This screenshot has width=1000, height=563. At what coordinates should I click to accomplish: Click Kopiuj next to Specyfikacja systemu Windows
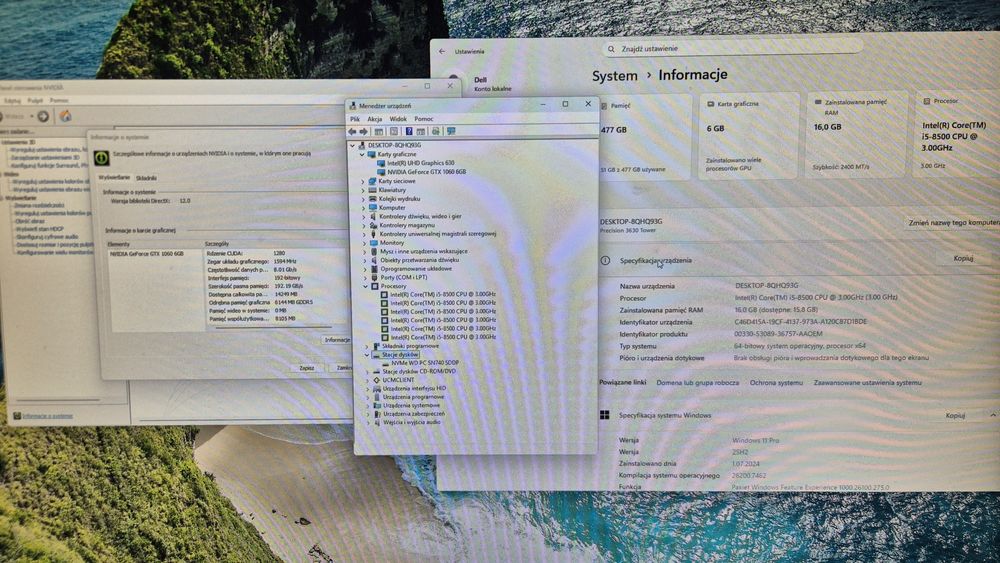(955, 416)
